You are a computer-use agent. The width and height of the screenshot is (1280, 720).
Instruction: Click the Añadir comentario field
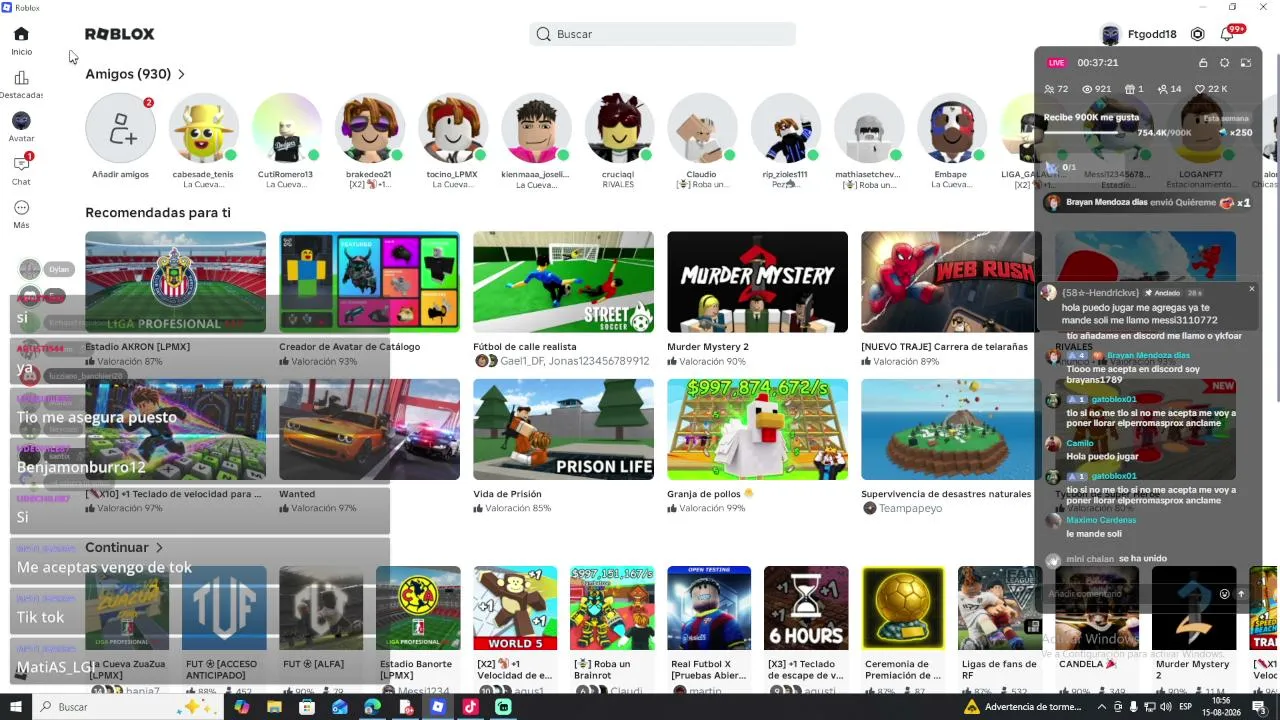coord(1128,594)
